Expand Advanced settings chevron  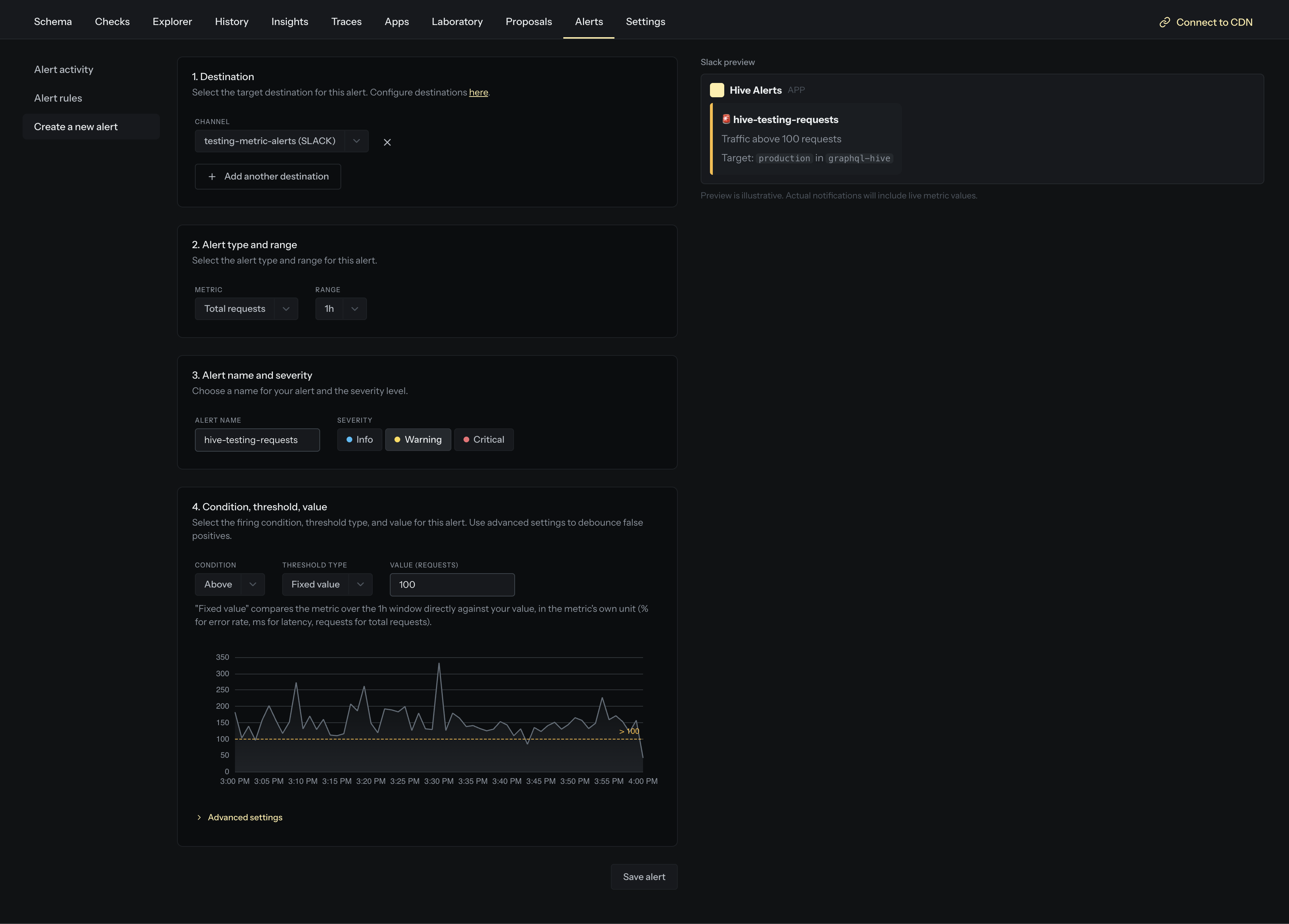(x=199, y=817)
